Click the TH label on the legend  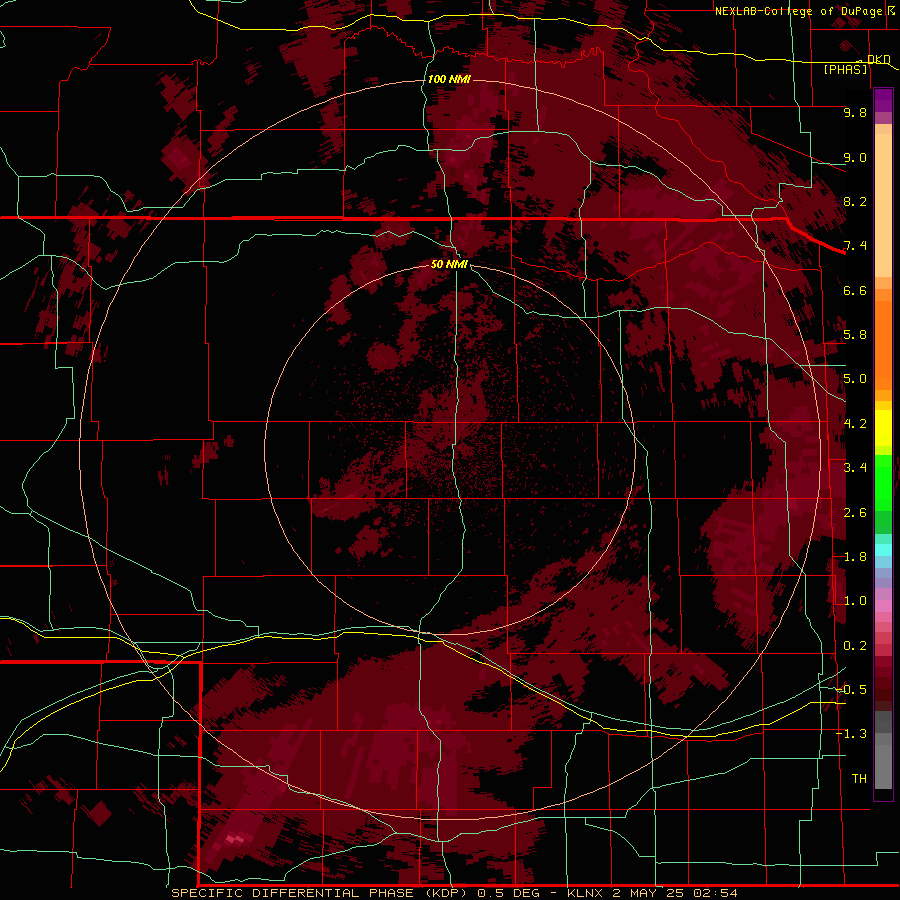tap(859, 779)
